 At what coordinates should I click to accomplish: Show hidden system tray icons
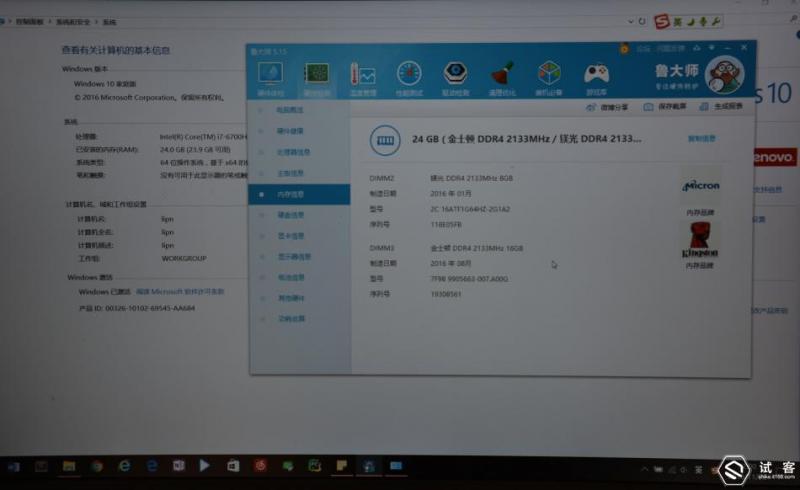click(644, 469)
